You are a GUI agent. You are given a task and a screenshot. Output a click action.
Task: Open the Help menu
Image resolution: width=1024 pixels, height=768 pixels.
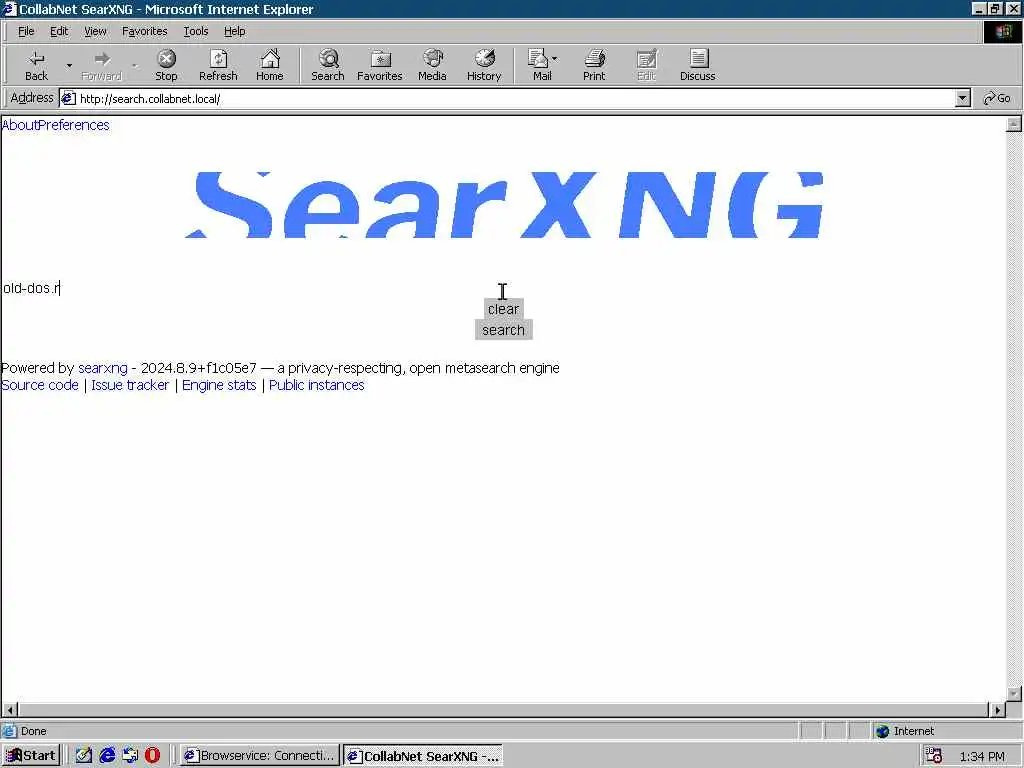[x=234, y=31]
